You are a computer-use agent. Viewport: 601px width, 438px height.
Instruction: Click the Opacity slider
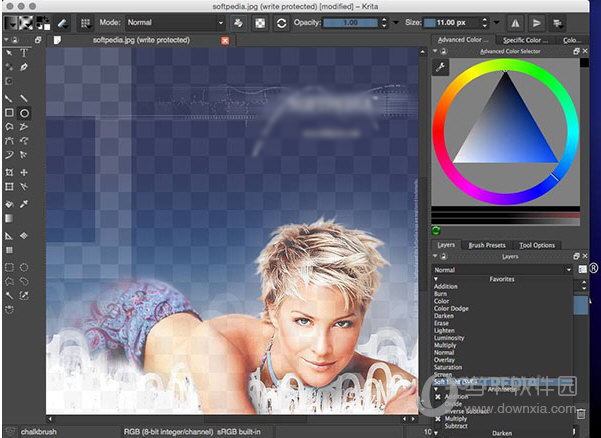[351, 23]
